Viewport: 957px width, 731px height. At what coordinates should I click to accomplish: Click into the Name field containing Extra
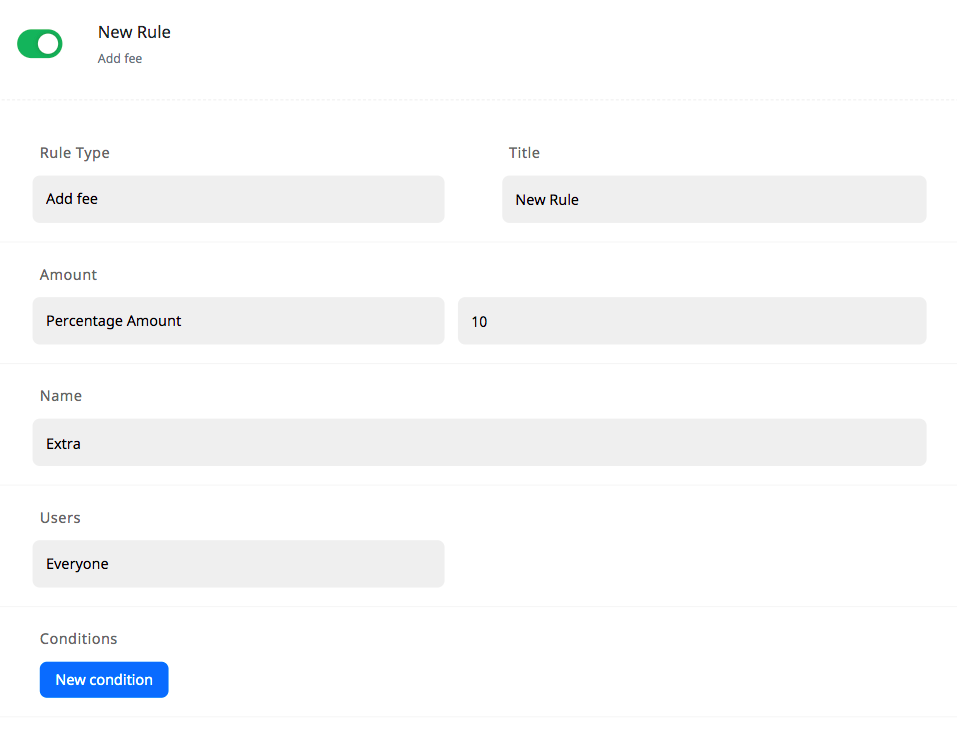pyautogui.click(x=479, y=443)
